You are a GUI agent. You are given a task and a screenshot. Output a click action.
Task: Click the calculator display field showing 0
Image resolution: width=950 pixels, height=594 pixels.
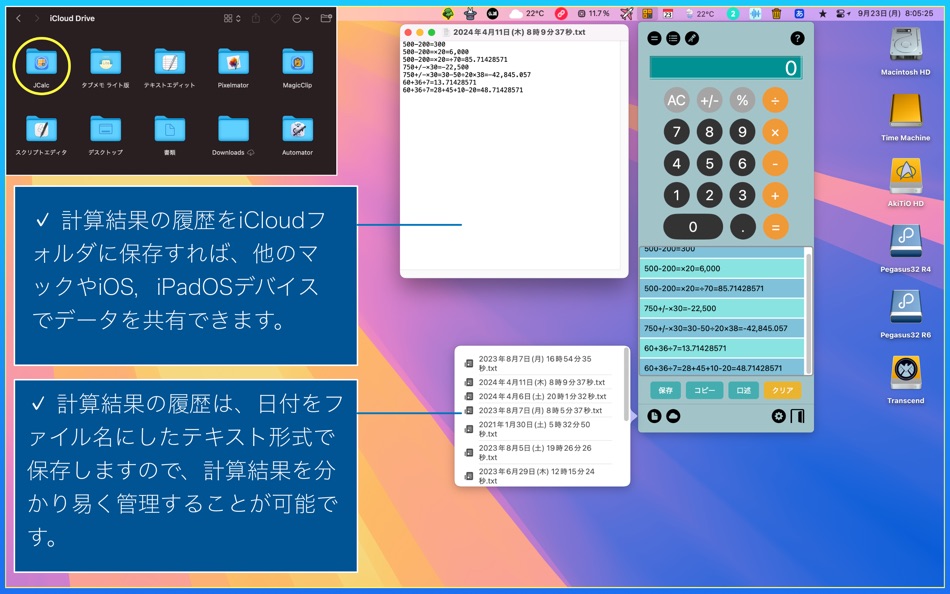coord(726,67)
